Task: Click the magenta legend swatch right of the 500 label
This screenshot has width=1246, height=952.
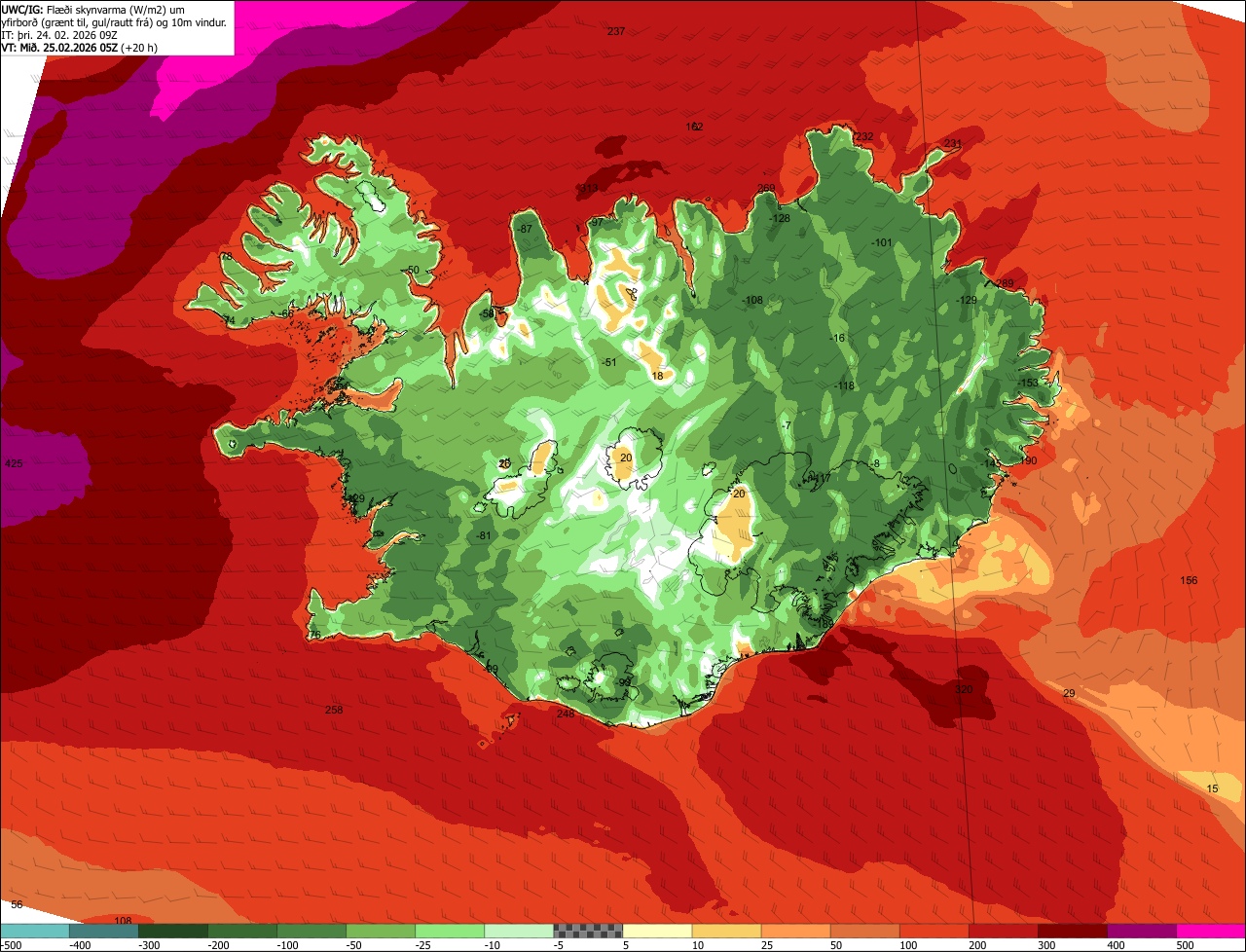Action: [1211, 931]
